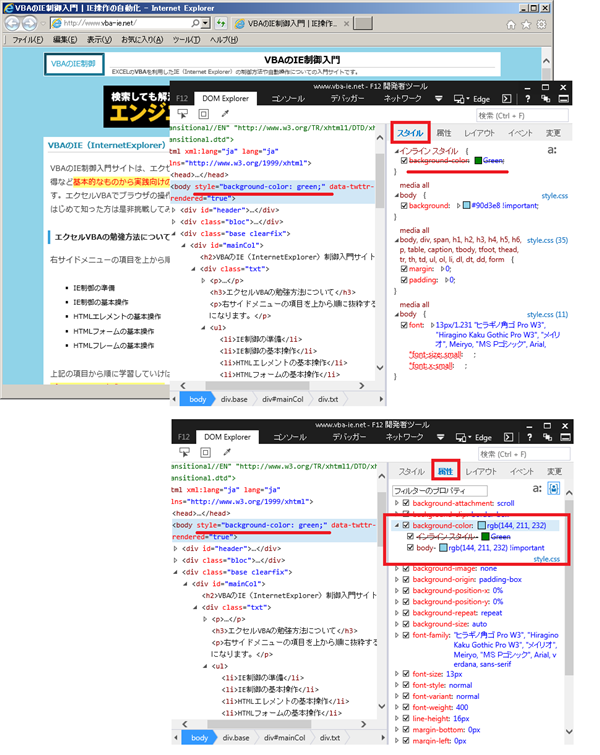Toggle box highlight icon in lower dev tools
600x755 pixels.
point(206,452)
